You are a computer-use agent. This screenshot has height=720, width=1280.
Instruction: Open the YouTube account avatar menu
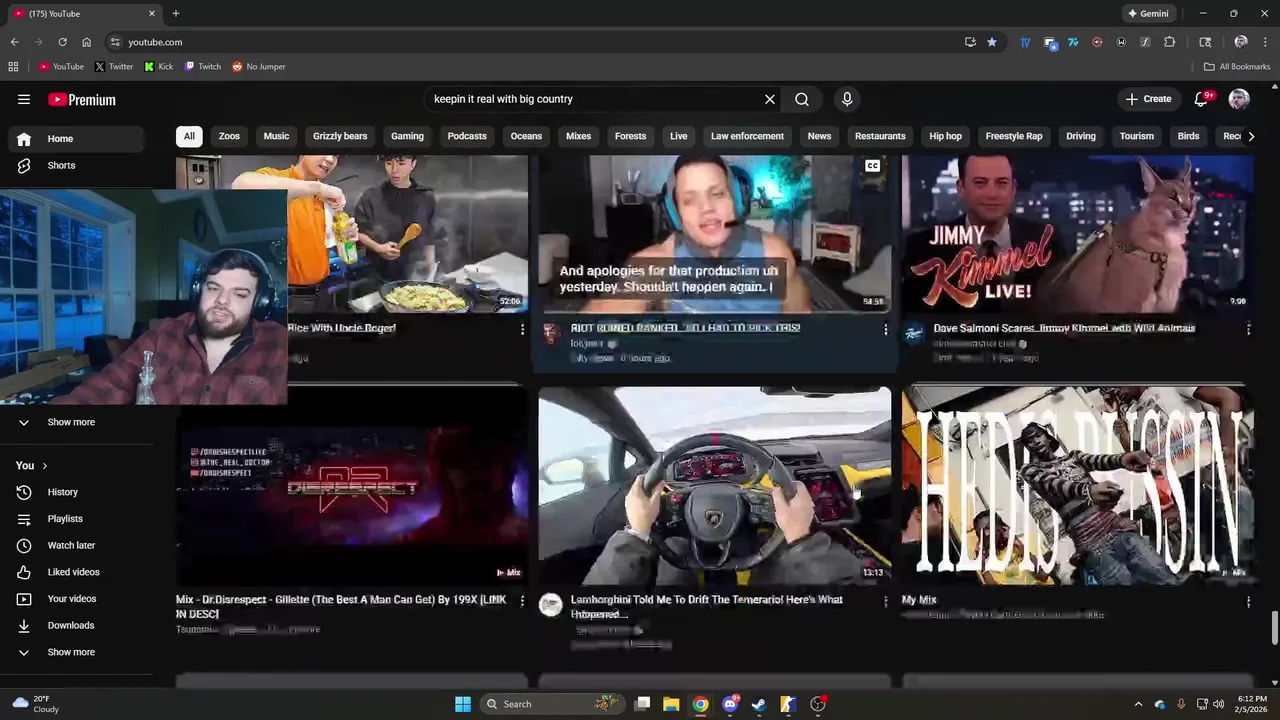(1239, 99)
